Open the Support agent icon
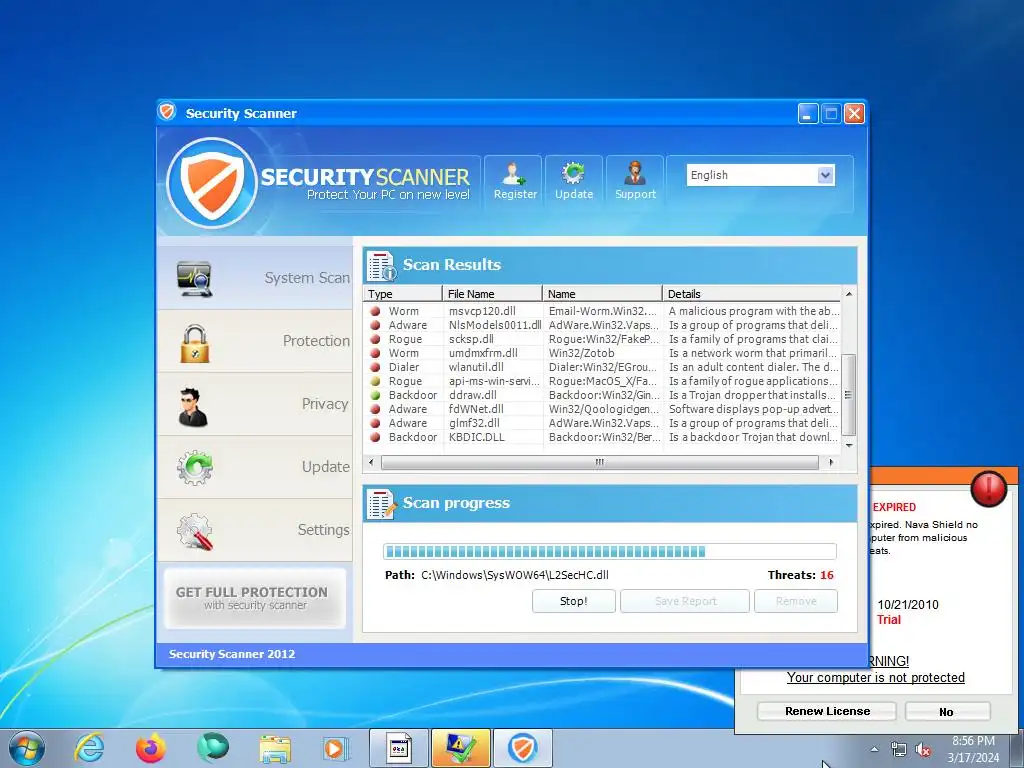1024x768 pixels. click(x=635, y=181)
